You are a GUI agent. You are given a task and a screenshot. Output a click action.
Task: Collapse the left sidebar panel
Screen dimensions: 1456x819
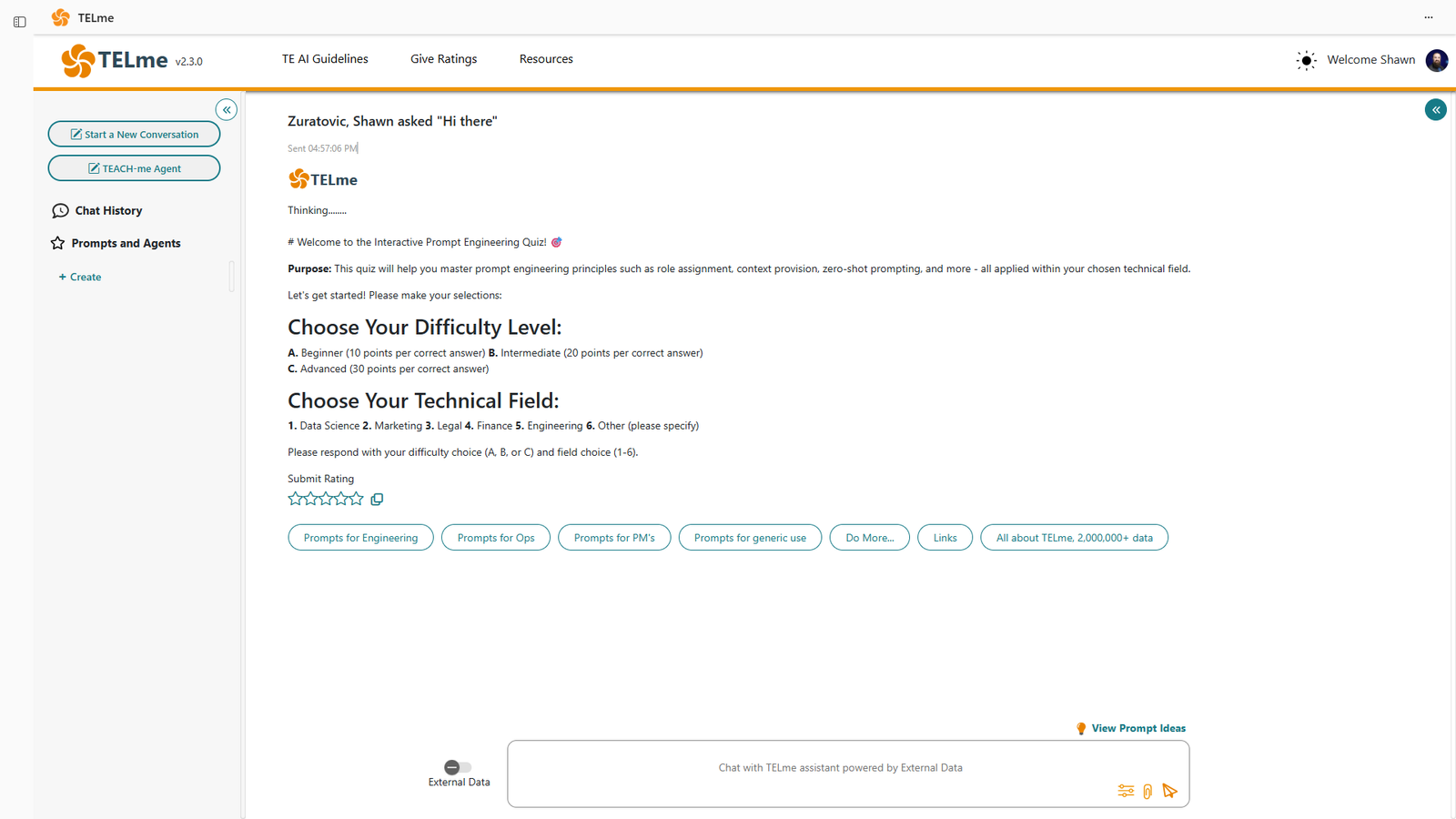pyautogui.click(x=227, y=110)
